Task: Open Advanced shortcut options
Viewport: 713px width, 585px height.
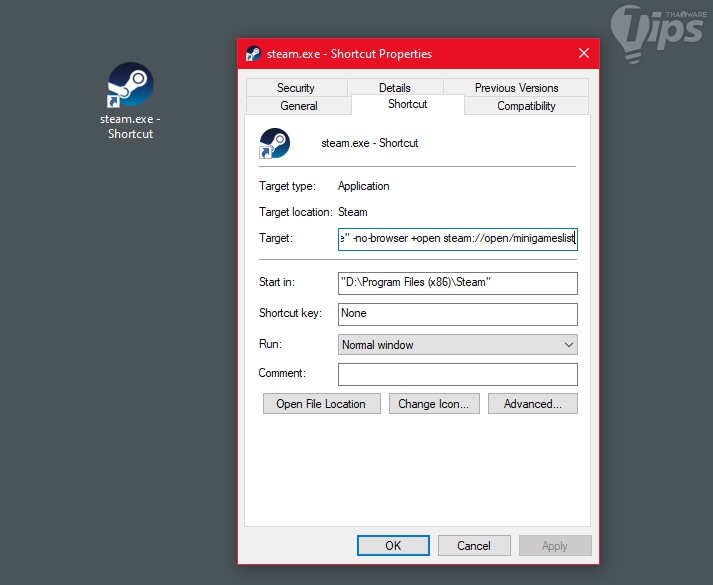Action: tap(532, 404)
